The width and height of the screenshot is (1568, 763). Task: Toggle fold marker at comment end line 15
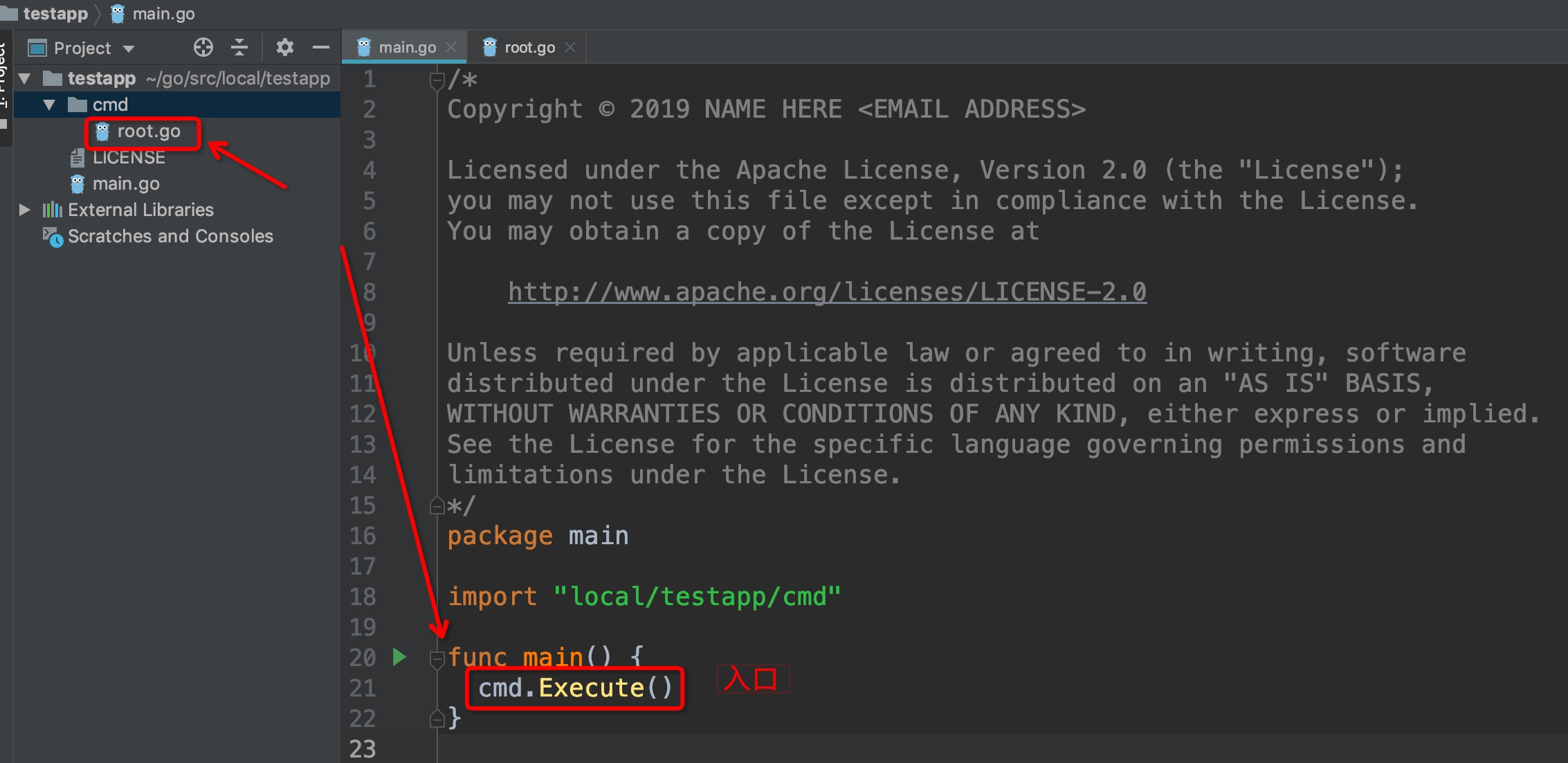pos(437,506)
